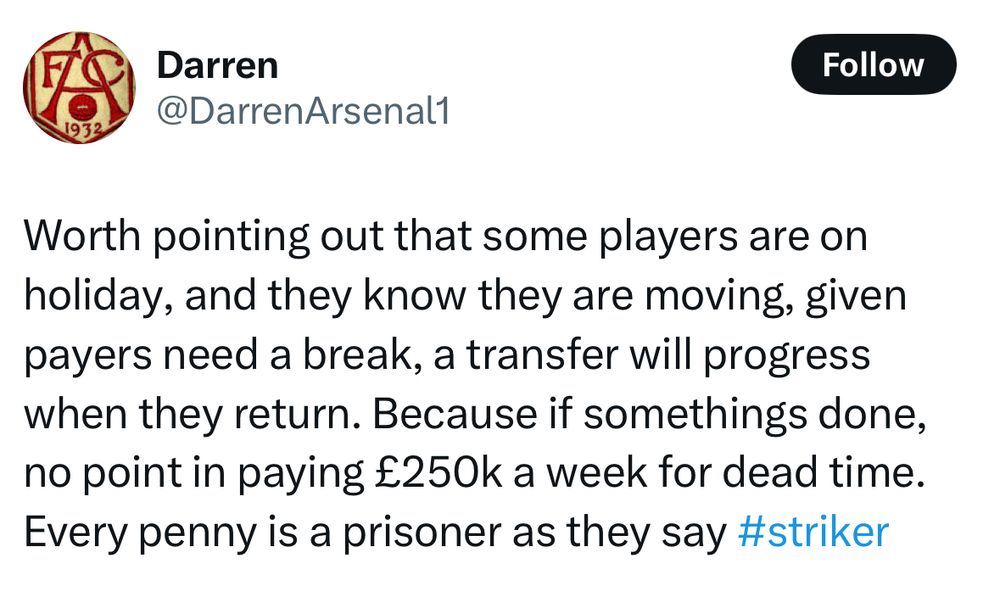The height and width of the screenshot is (591, 1000).
Task: Click the word 'payers' in the third line
Action: click(x=84, y=355)
